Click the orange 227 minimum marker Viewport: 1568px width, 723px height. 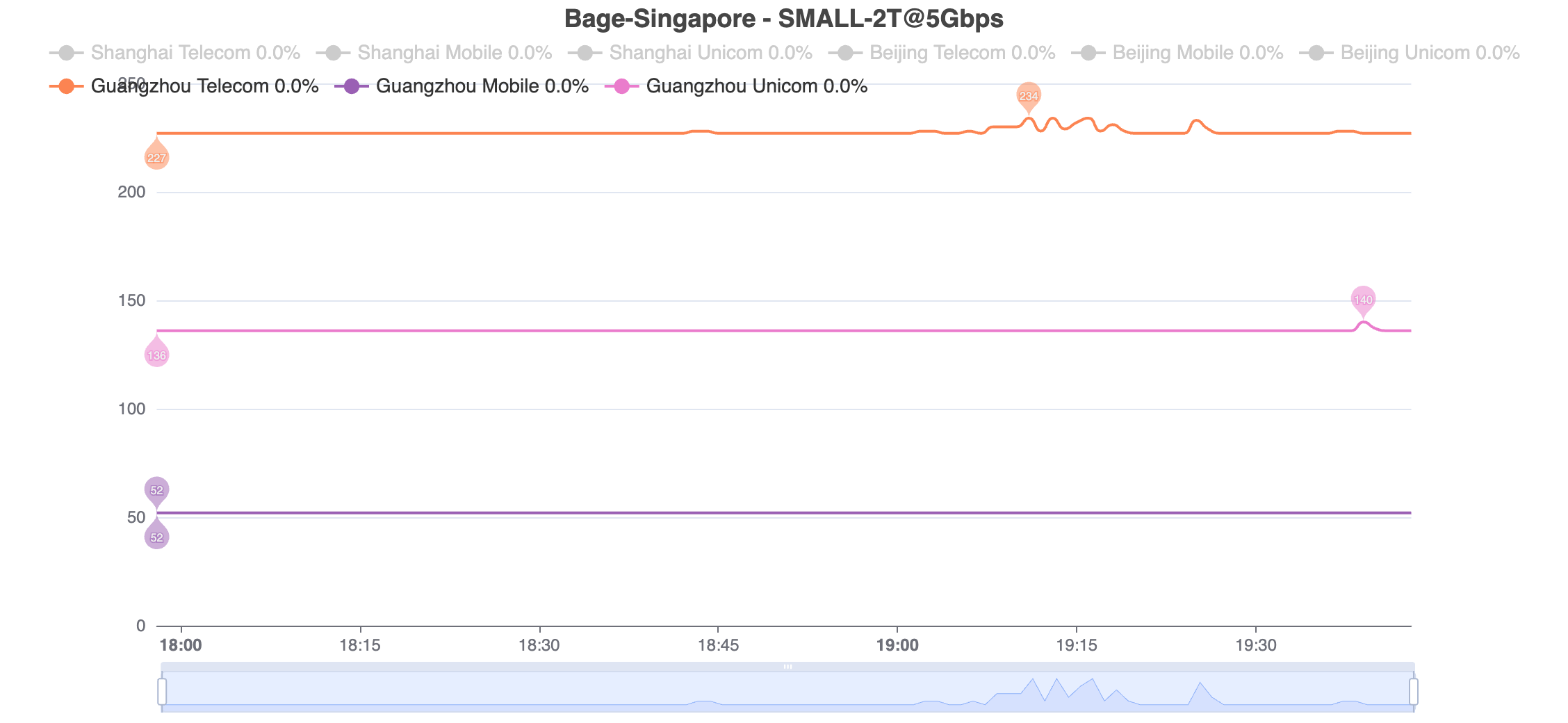(x=156, y=158)
